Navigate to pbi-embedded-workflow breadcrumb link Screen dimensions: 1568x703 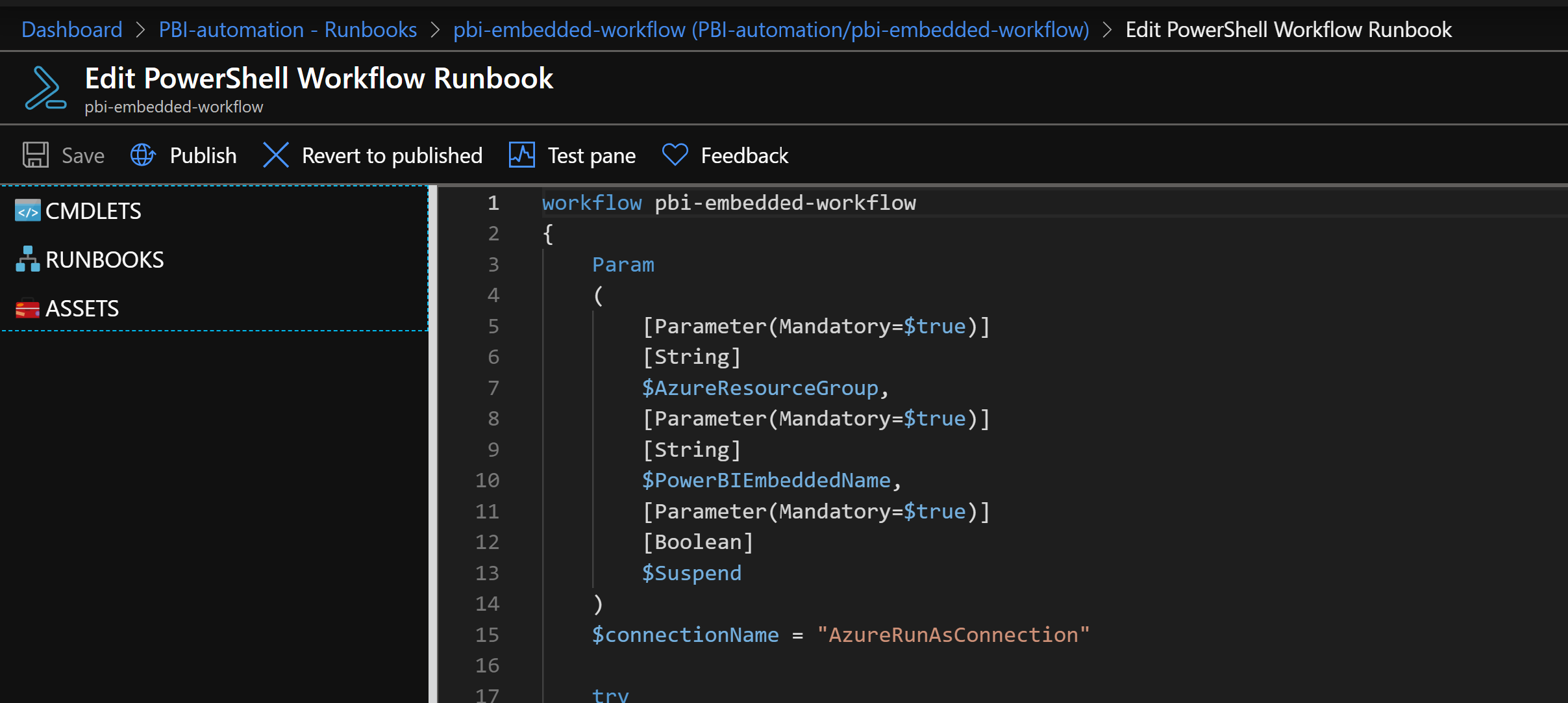click(771, 30)
